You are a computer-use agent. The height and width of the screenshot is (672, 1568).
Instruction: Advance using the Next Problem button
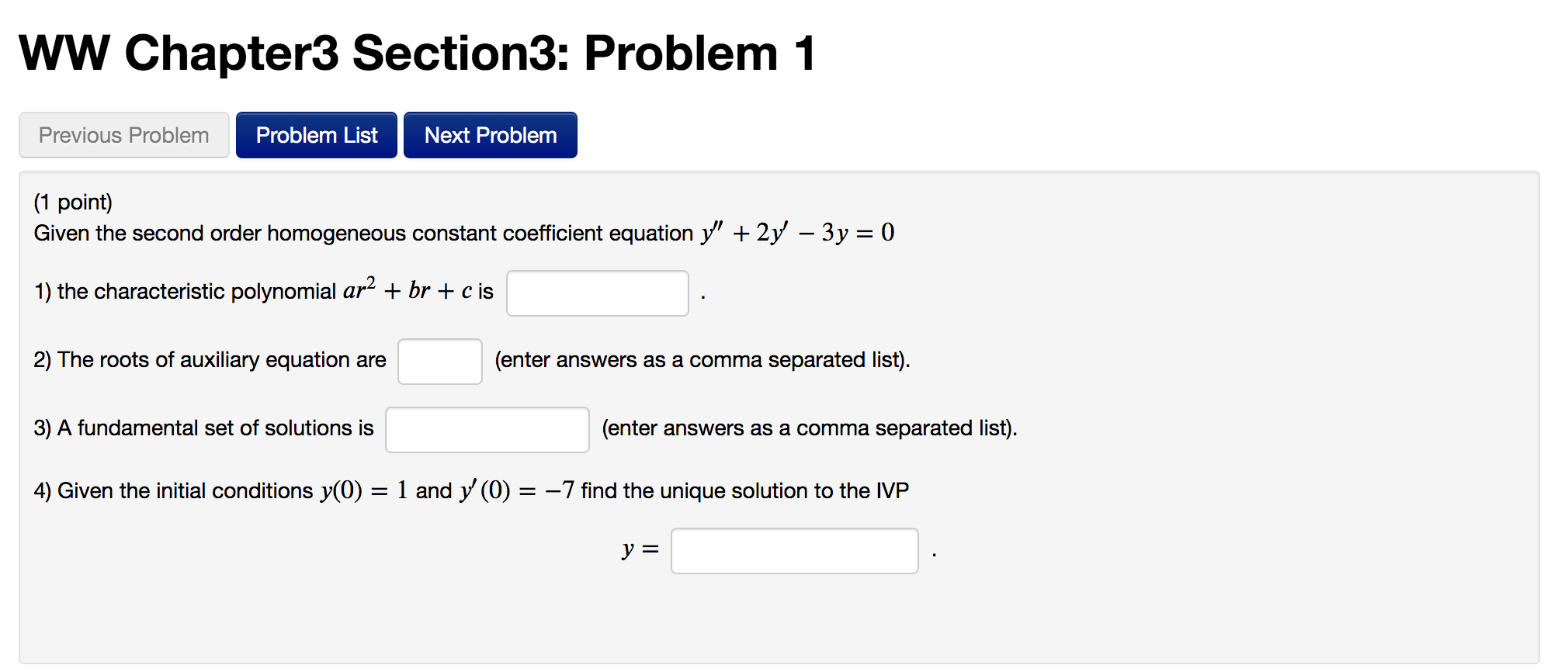click(x=489, y=134)
